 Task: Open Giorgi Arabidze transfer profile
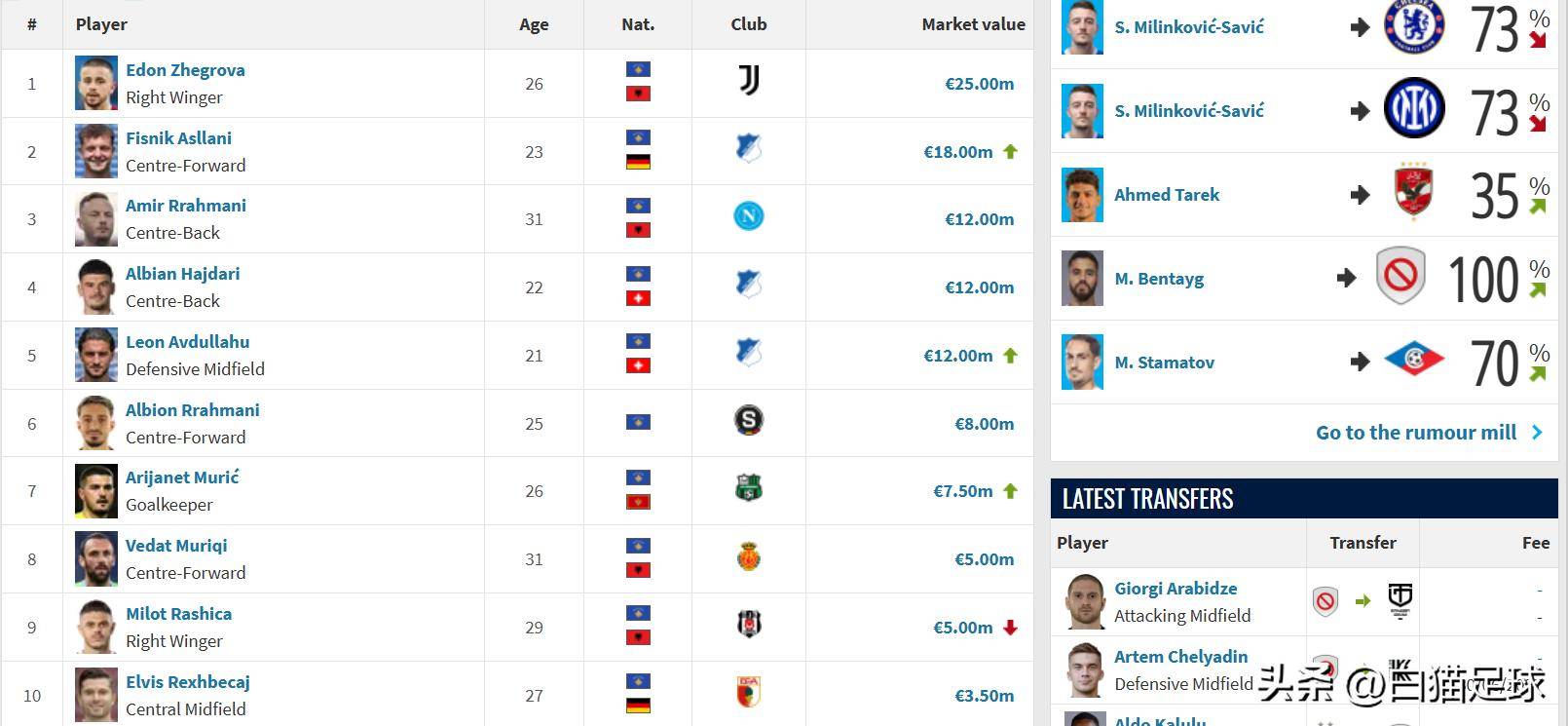tap(1176, 589)
